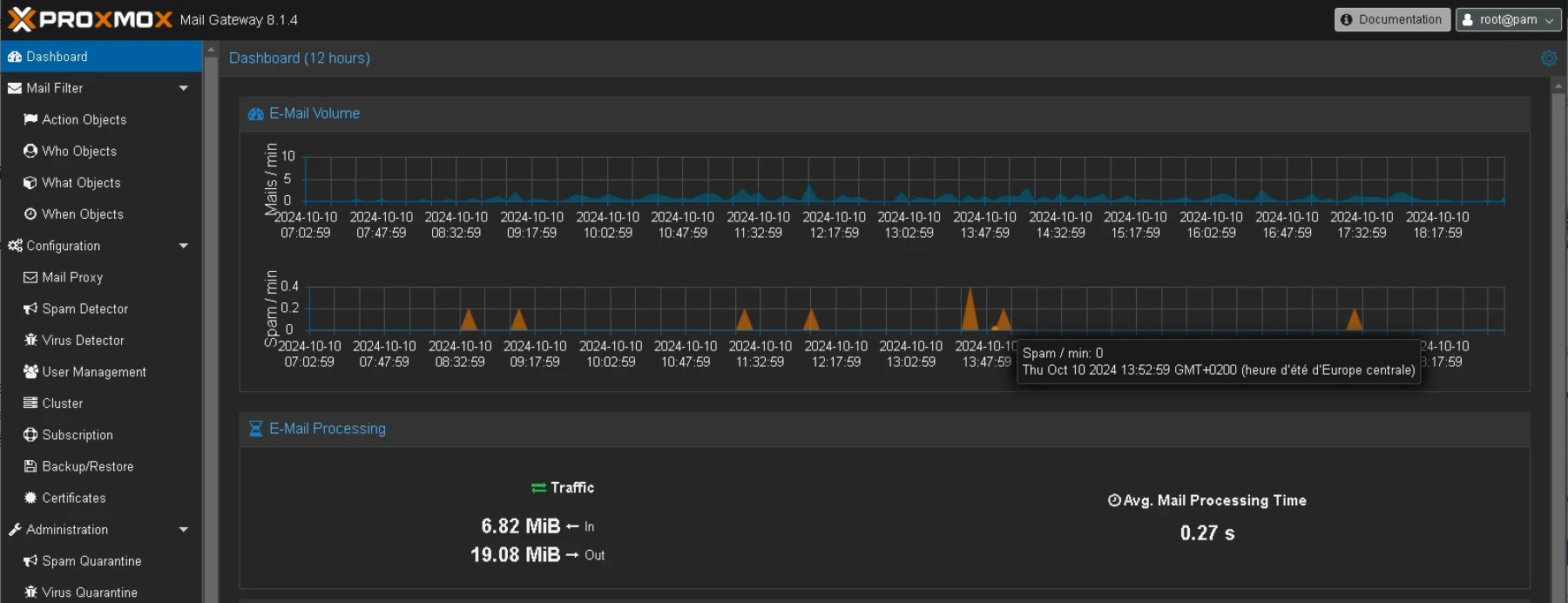1568x603 pixels.
Task: Open the Cluster page
Action: (62, 403)
